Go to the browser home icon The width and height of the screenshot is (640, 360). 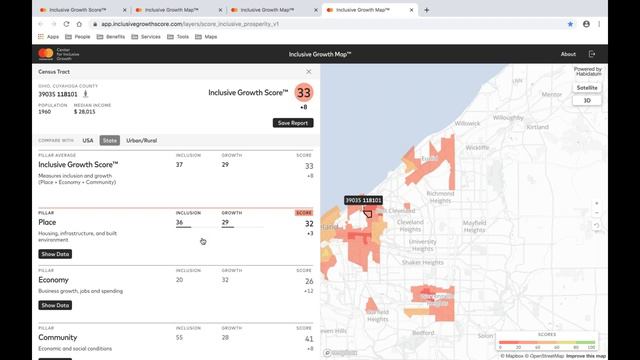coord(79,24)
